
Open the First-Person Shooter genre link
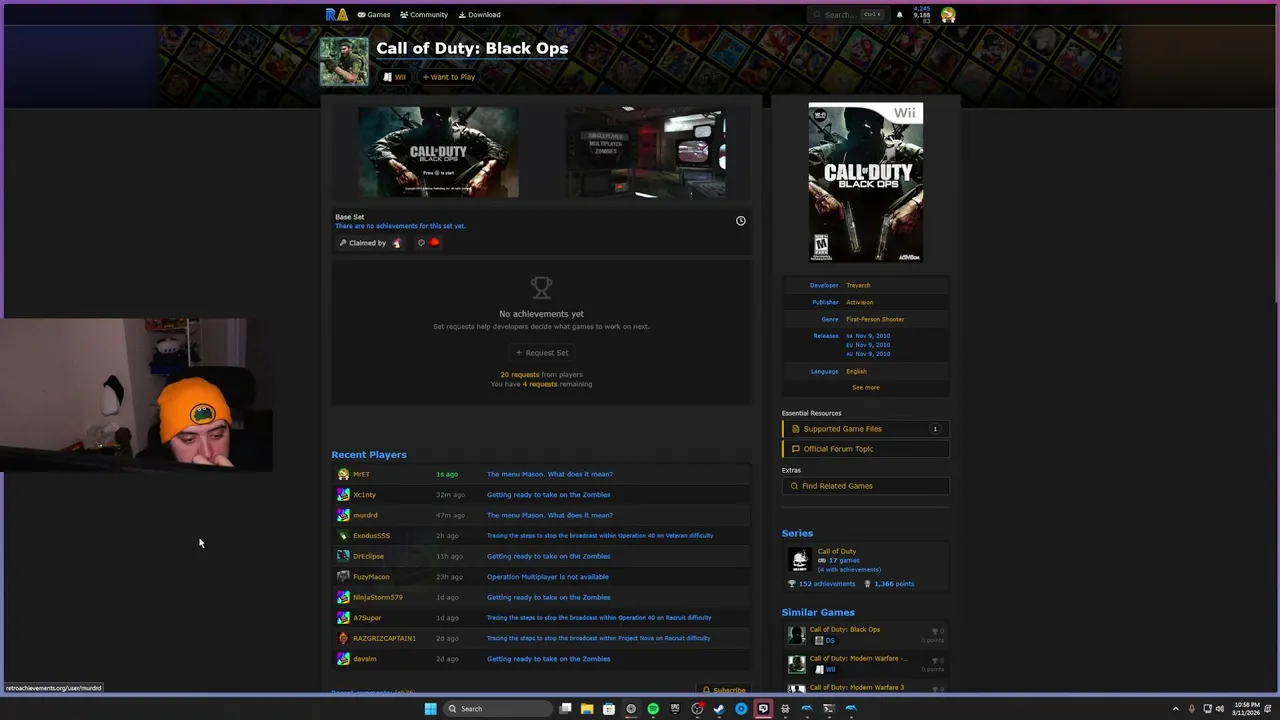pyautogui.click(x=875, y=319)
